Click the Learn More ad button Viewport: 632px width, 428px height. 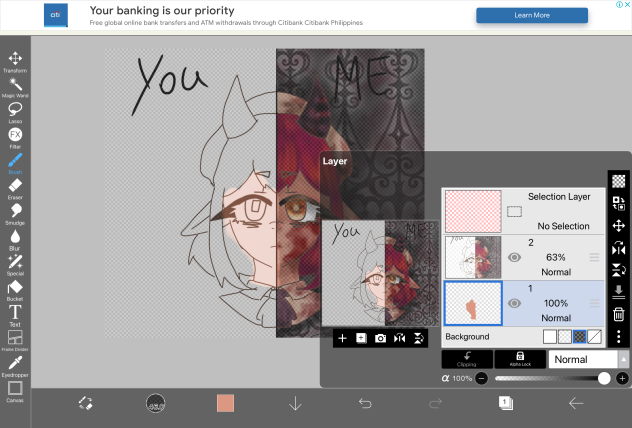[531, 15]
